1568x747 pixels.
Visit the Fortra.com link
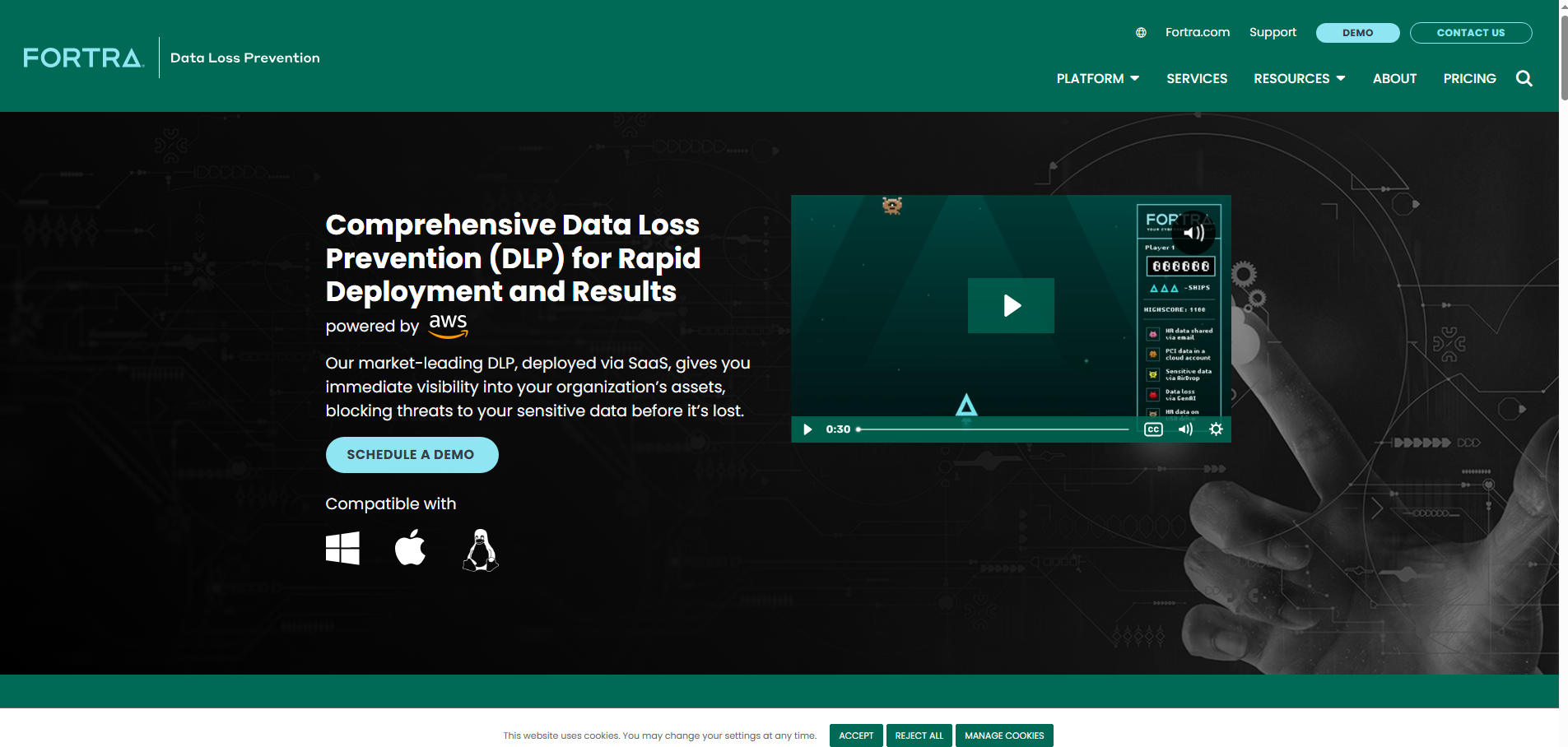click(1198, 32)
